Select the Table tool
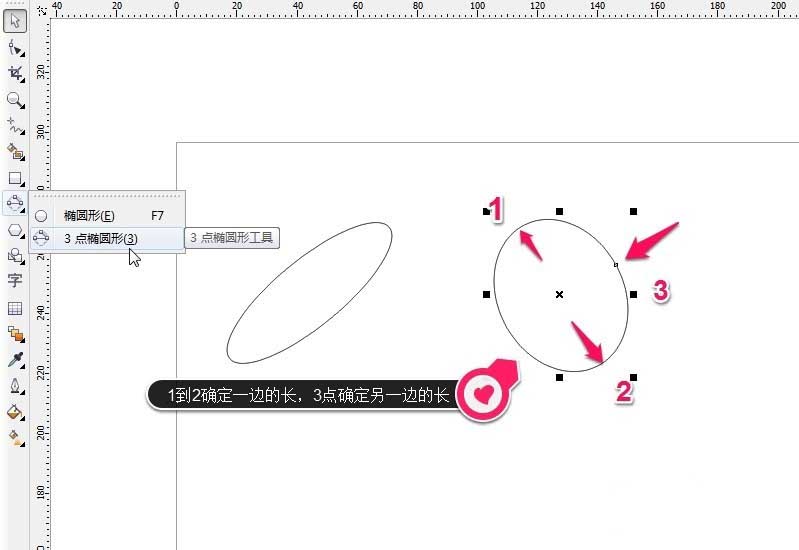Image resolution: width=799 pixels, height=550 pixels. pos(15,308)
